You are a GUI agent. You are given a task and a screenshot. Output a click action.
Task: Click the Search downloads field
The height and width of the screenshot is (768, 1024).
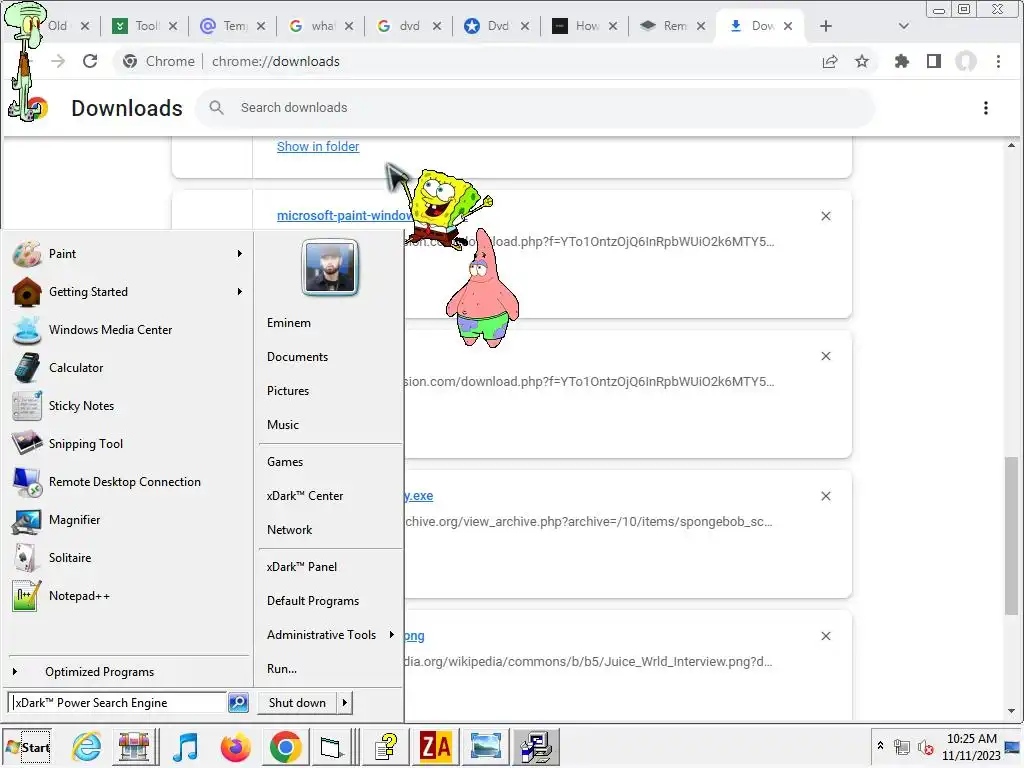coord(536,108)
